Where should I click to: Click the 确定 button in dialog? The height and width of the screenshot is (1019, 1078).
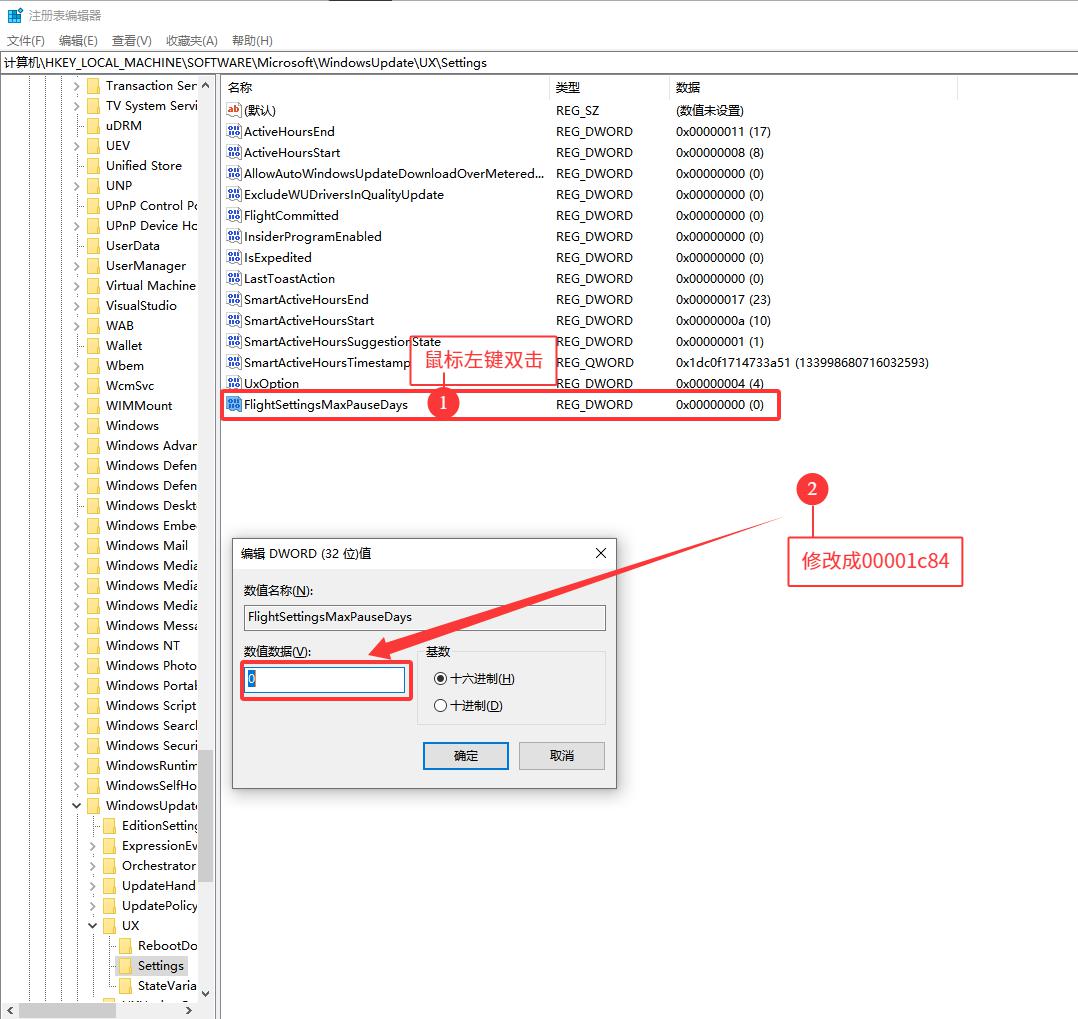coord(466,756)
